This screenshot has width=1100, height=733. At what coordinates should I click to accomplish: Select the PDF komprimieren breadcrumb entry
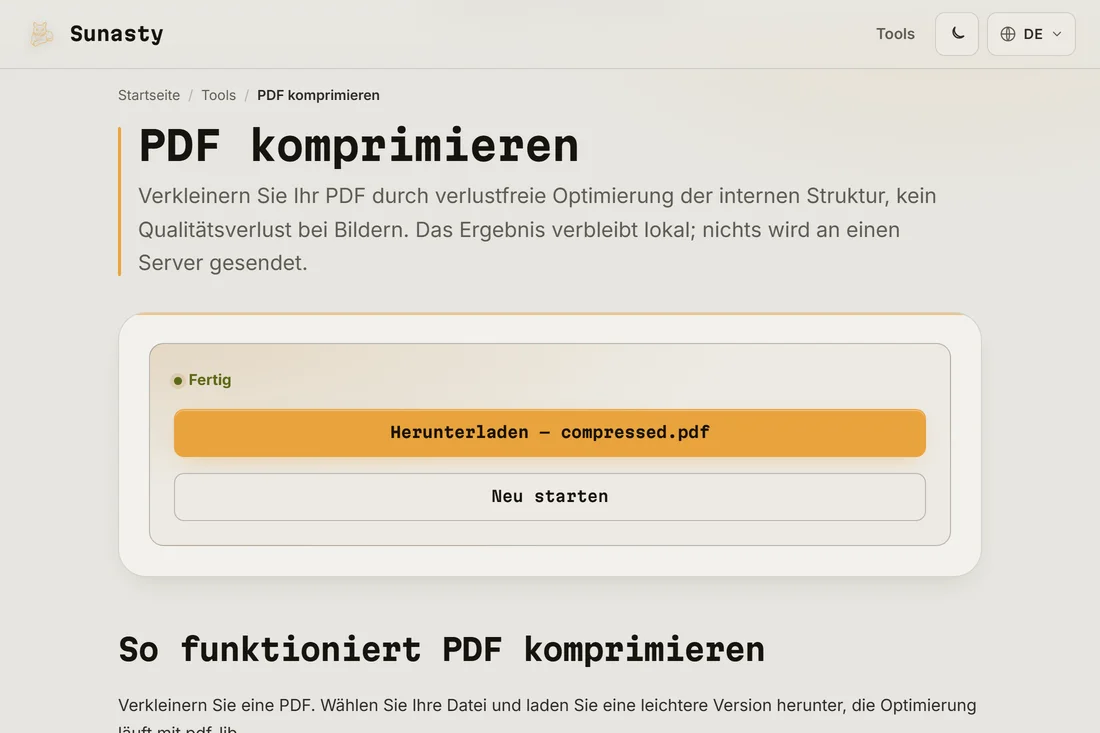318,95
